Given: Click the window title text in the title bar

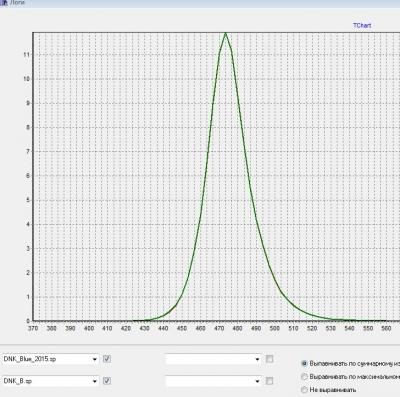Looking at the screenshot, I should [17, 2].
